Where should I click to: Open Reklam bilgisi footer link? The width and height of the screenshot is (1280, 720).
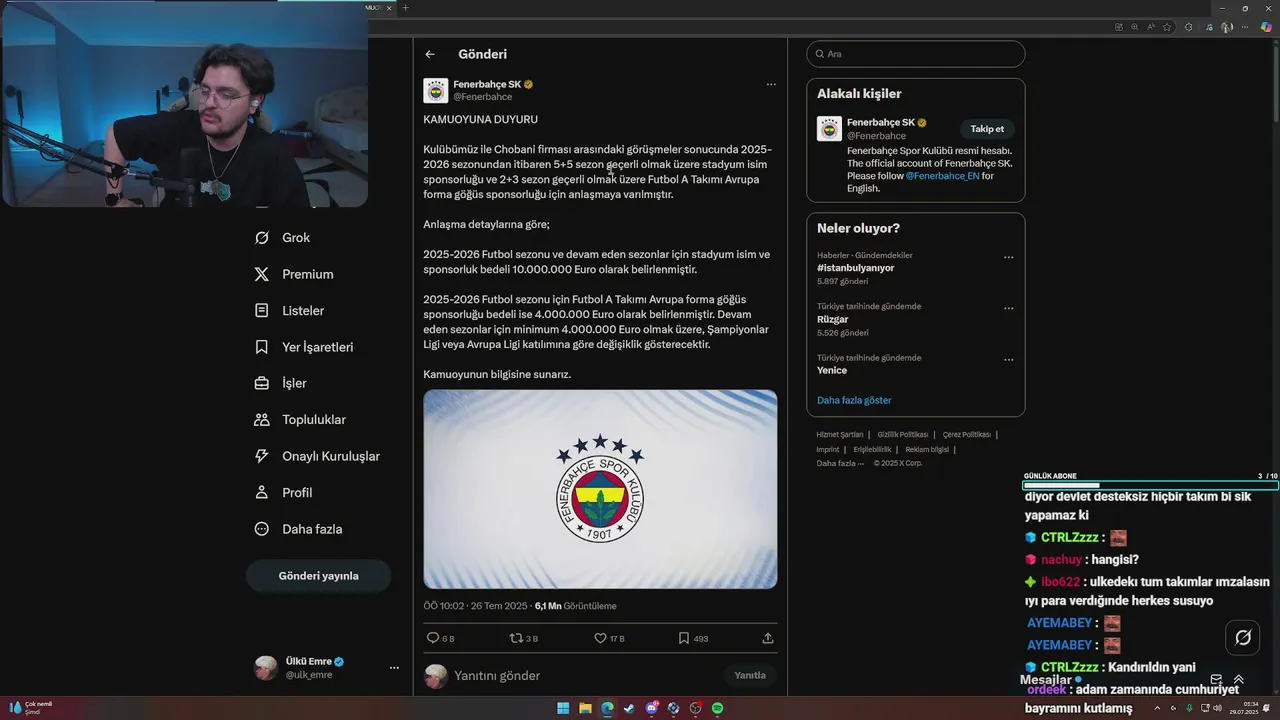927,449
